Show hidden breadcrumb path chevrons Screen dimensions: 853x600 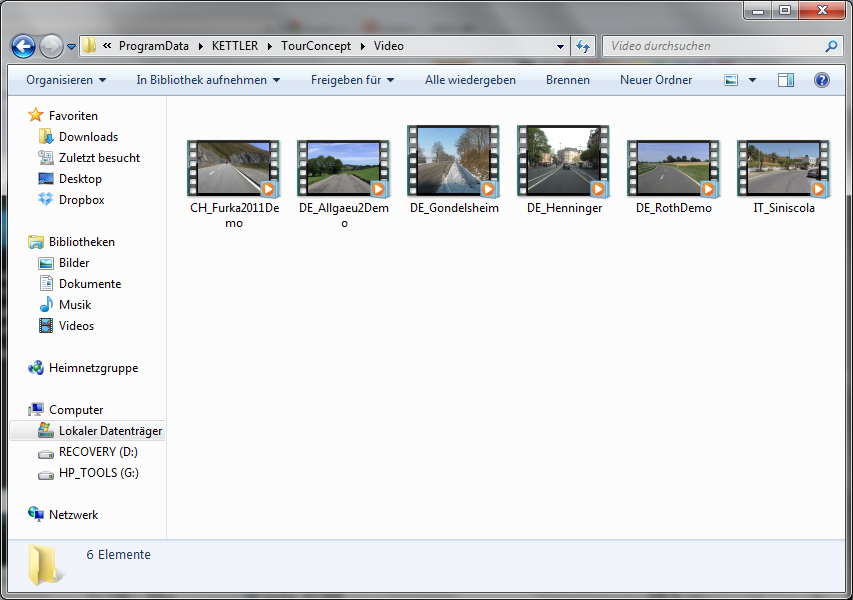(107, 46)
